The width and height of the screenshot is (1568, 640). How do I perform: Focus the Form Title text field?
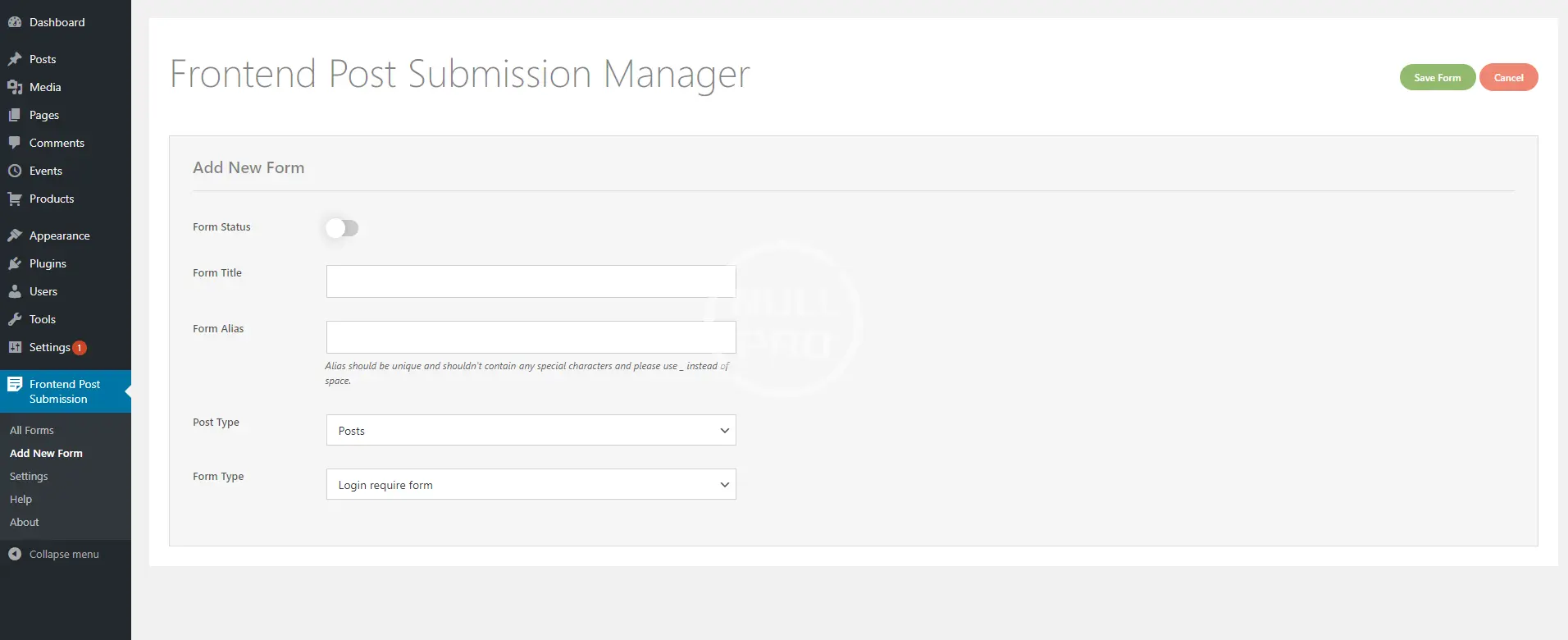click(x=531, y=281)
